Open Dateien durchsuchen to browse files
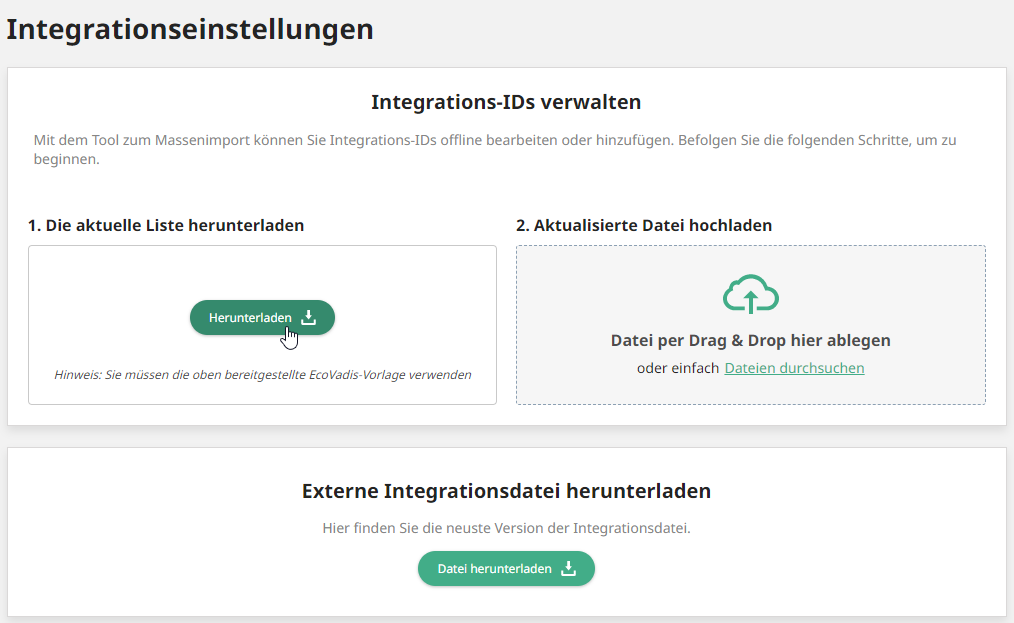Image resolution: width=1014 pixels, height=623 pixels. coord(793,367)
